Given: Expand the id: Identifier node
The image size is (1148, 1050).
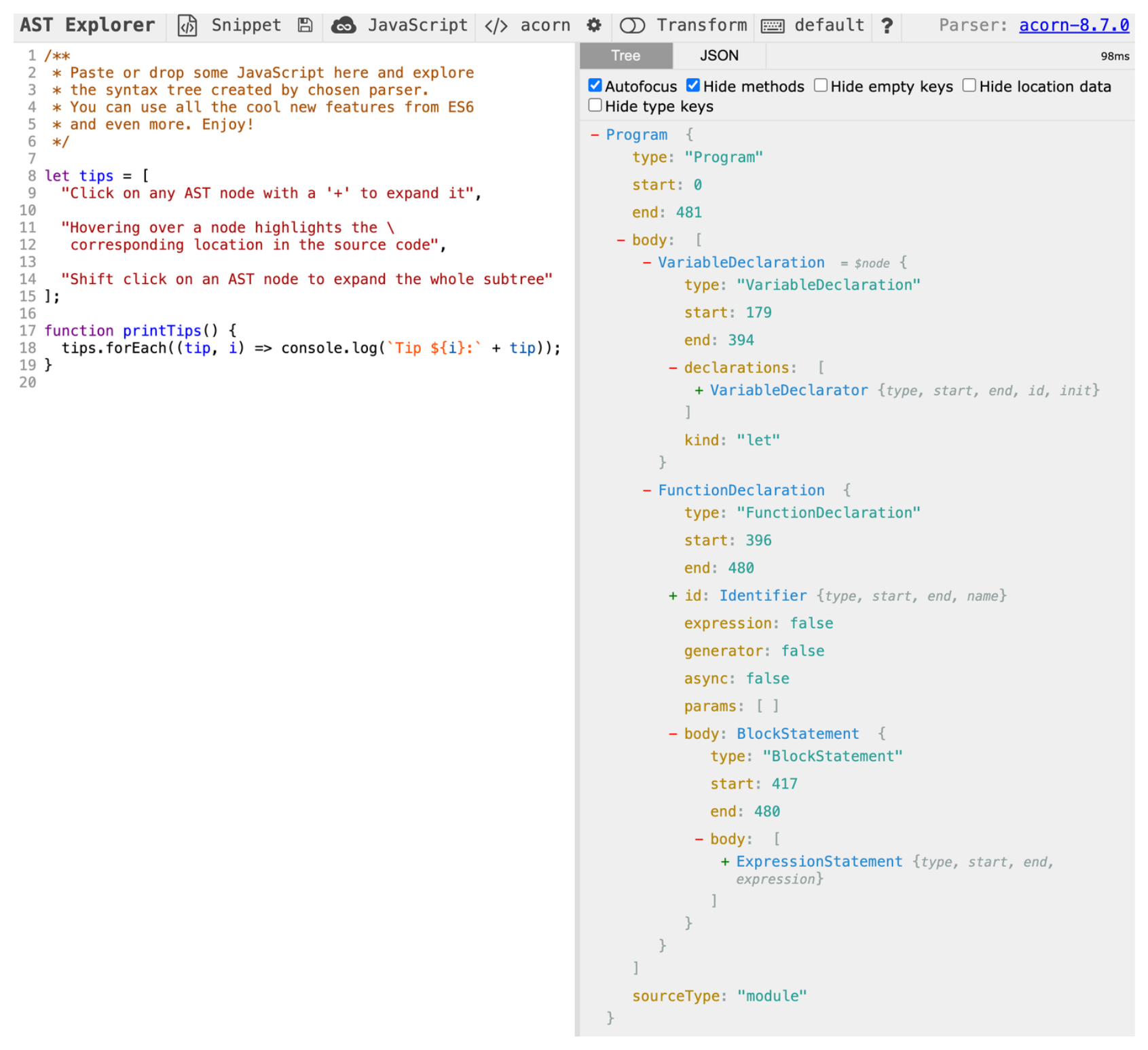Looking at the screenshot, I should tap(673, 596).
